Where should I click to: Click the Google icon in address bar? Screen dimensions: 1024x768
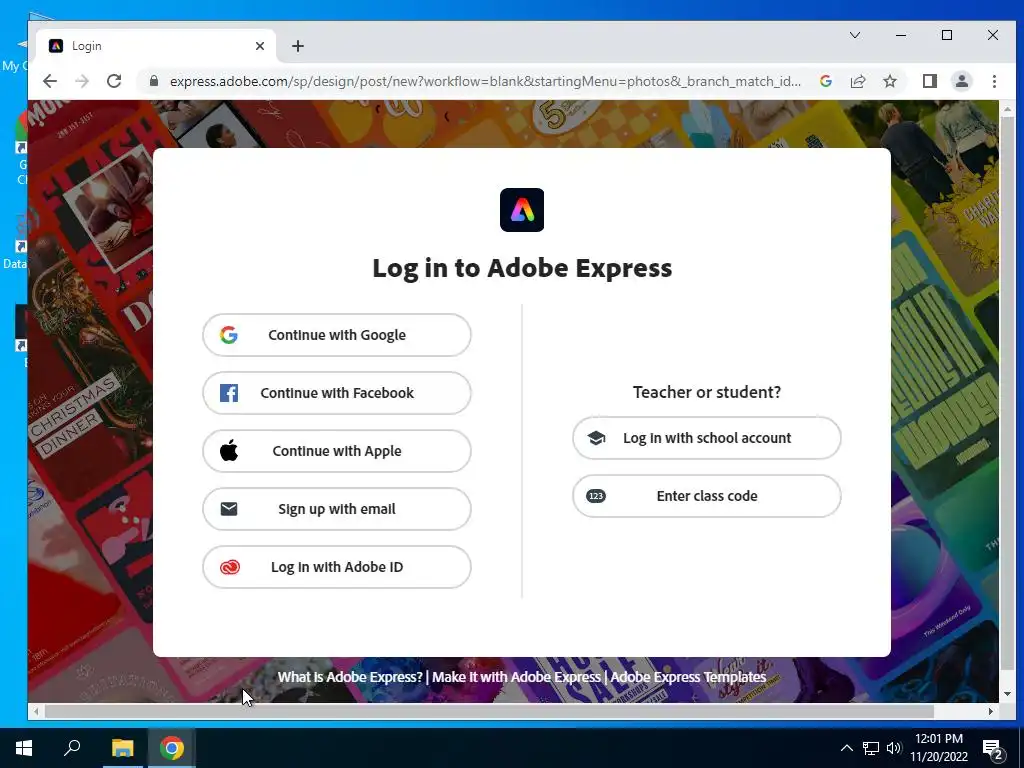(x=825, y=81)
